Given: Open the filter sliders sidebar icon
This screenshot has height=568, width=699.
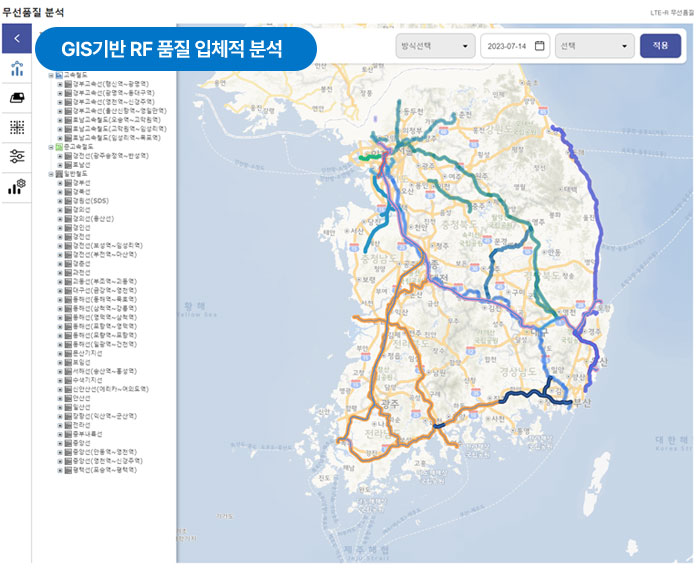Looking at the screenshot, I should coord(16,156).
